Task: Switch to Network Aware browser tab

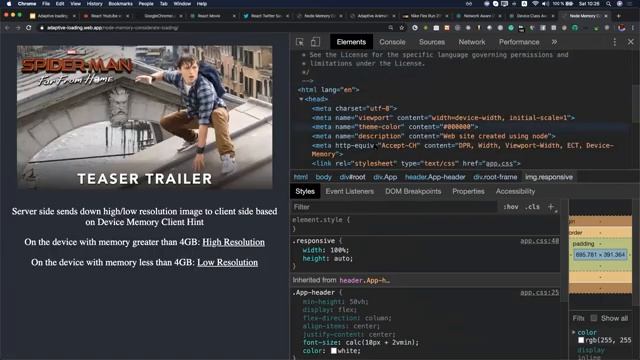Action: click(x=478, y=16)
